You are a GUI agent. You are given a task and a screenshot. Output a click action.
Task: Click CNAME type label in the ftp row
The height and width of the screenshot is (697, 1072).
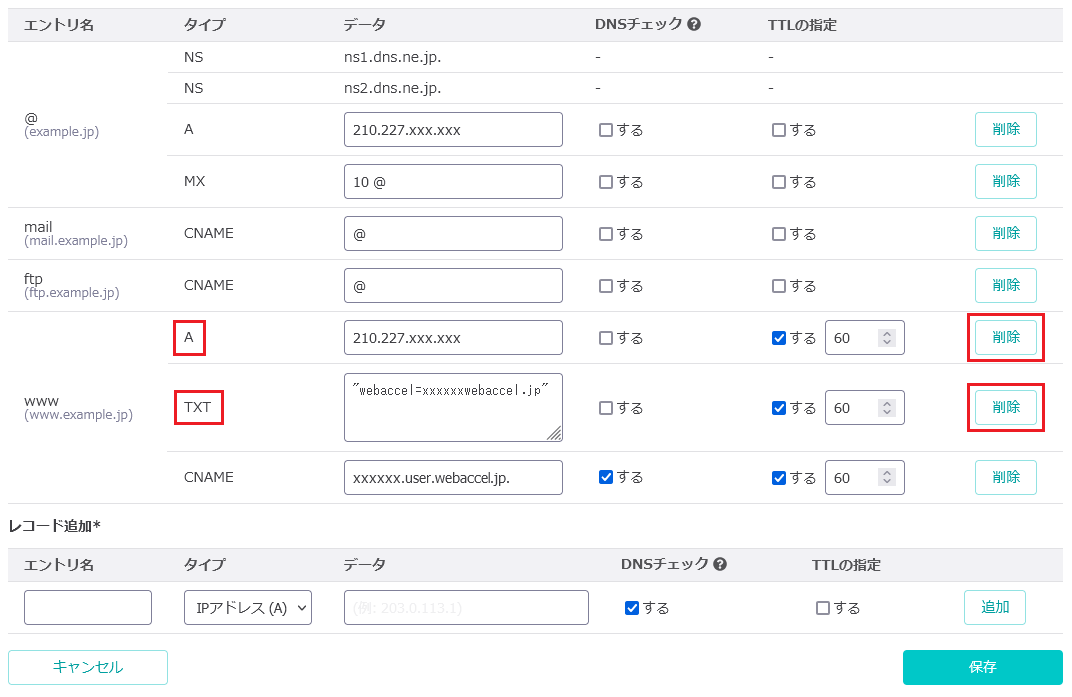(209, 285)
